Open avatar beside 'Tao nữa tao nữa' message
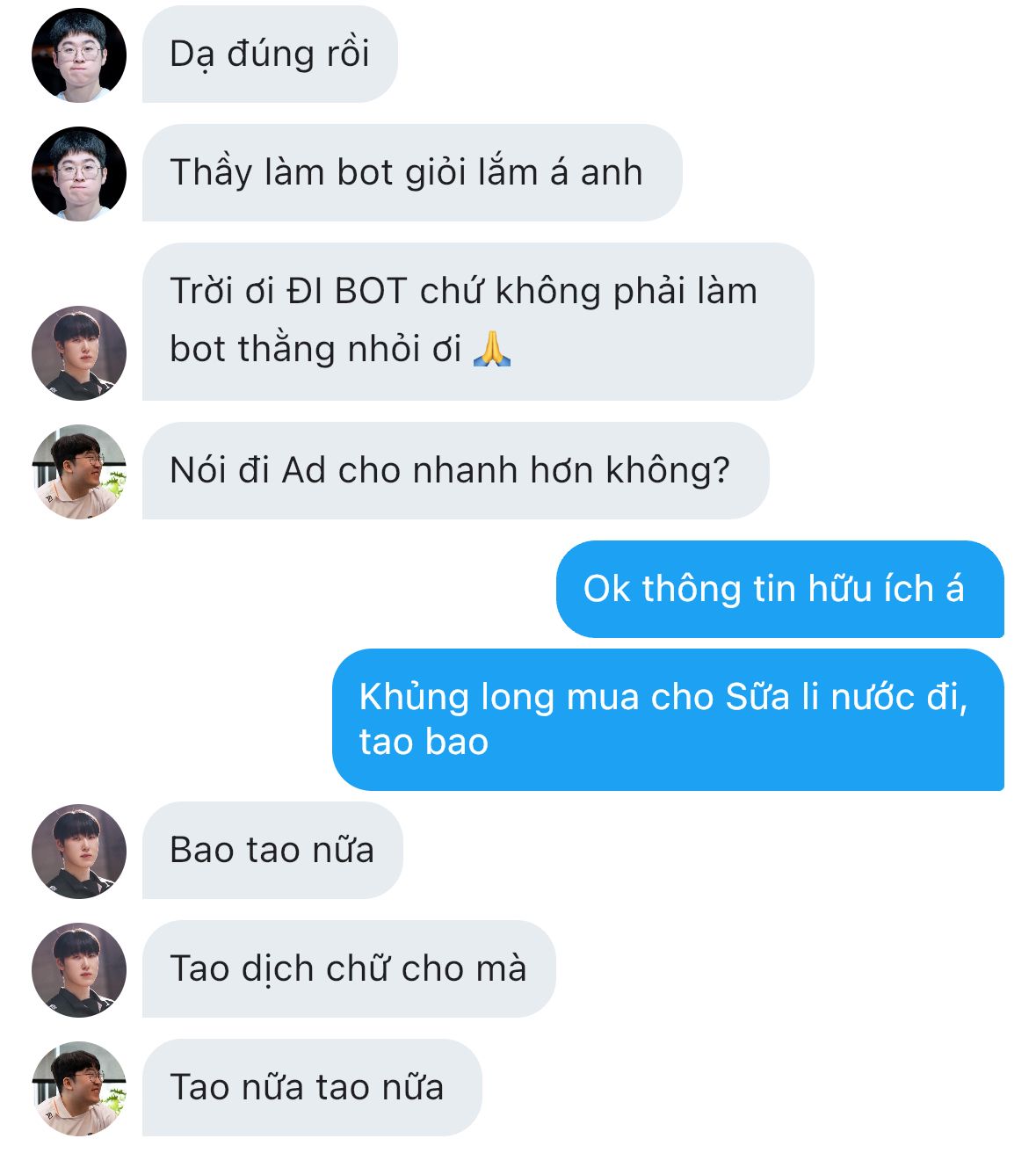The image size is (1036, 1153). [x=79, y=1089]
